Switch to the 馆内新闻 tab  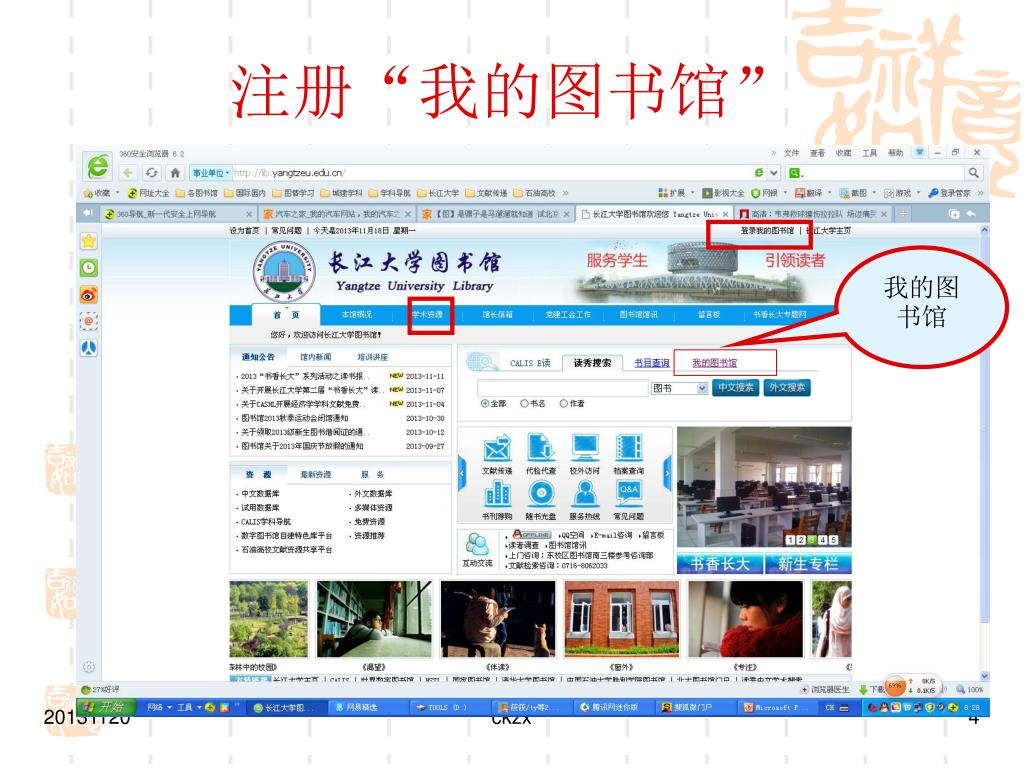(315, 357)
